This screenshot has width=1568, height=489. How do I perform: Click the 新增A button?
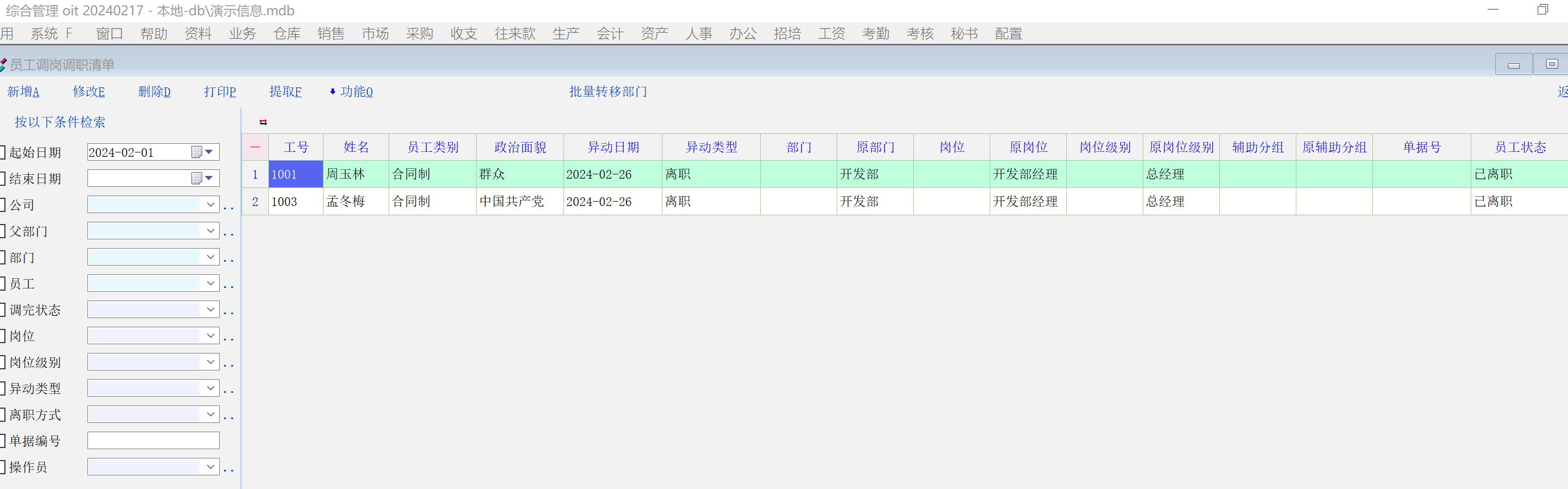point(23,92)
